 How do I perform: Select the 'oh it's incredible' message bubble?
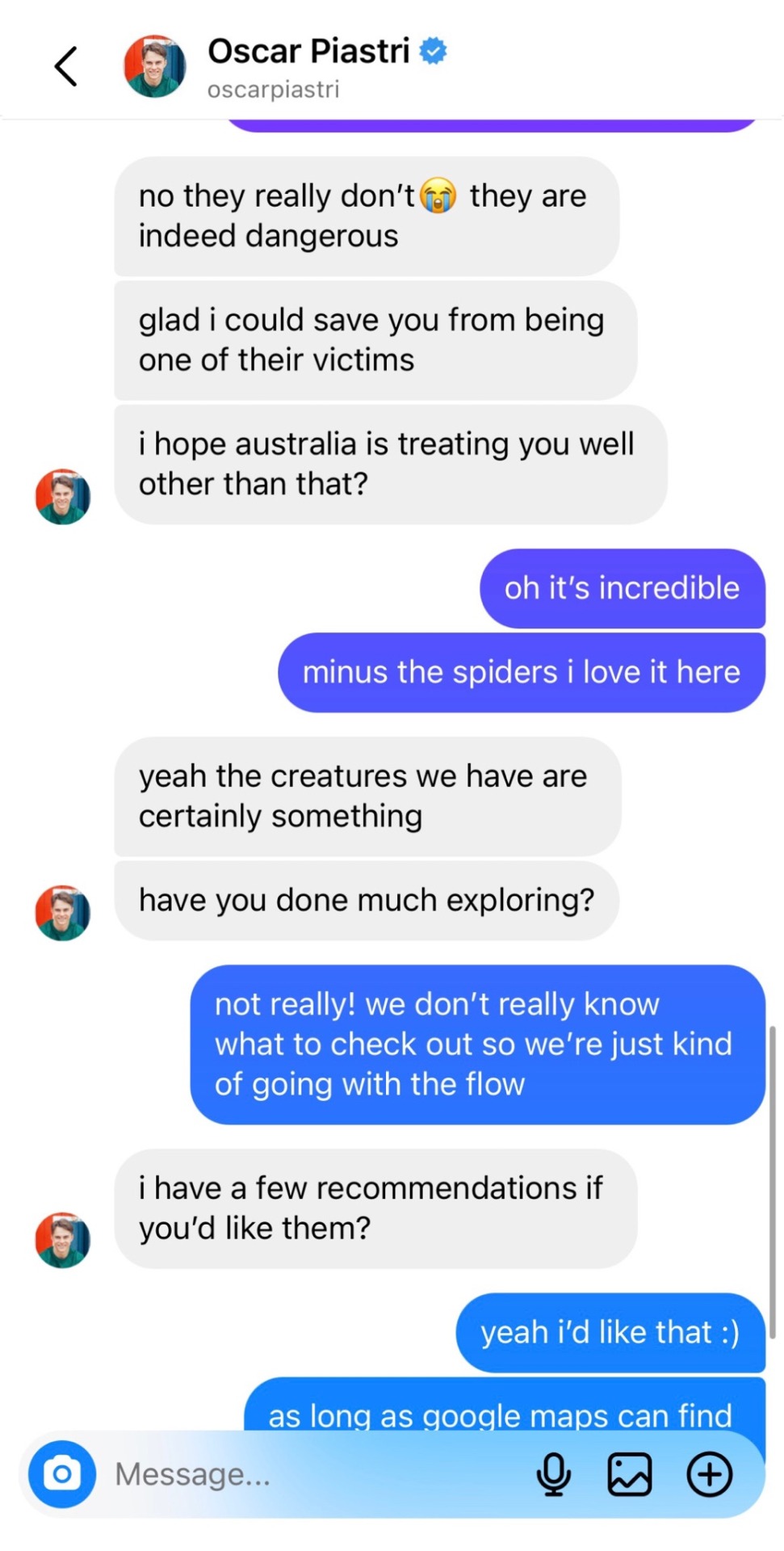[x=623, y=589]
